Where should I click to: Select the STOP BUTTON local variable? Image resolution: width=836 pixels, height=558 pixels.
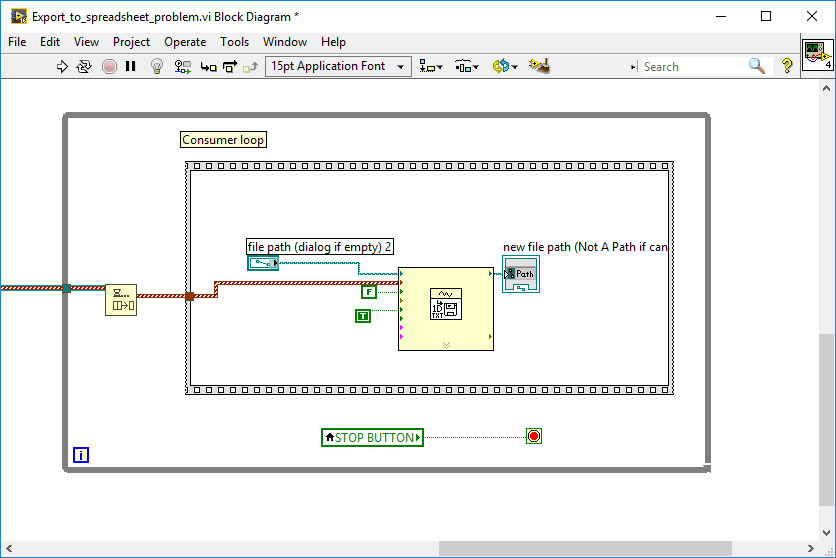point(372,438)
